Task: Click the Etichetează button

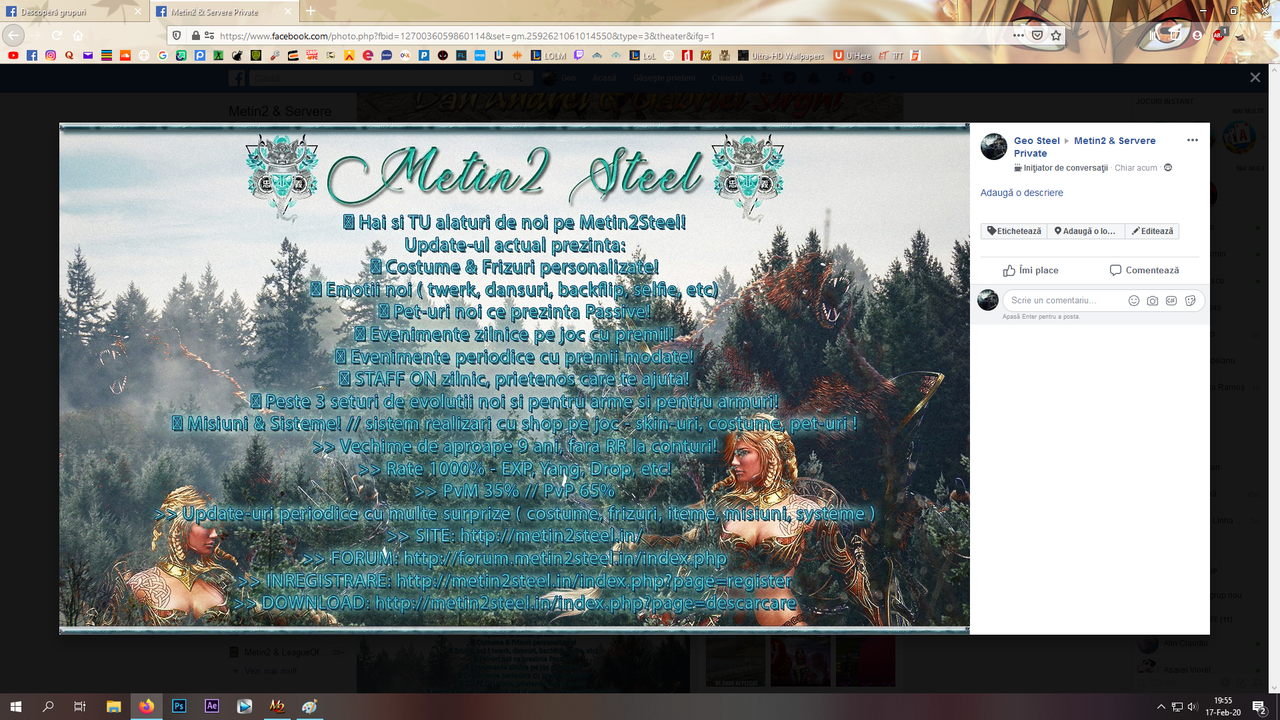Action: coord(1014,231)
